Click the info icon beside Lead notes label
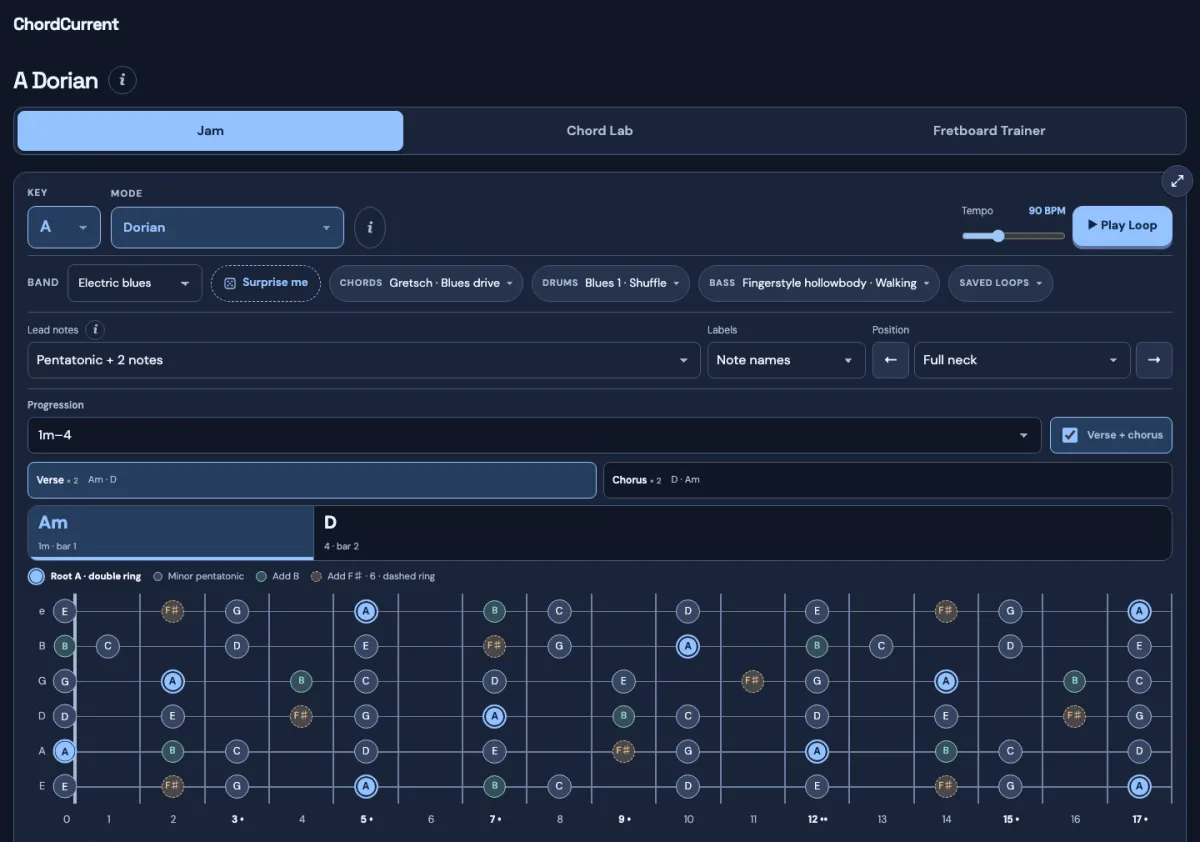 point(95,329)
